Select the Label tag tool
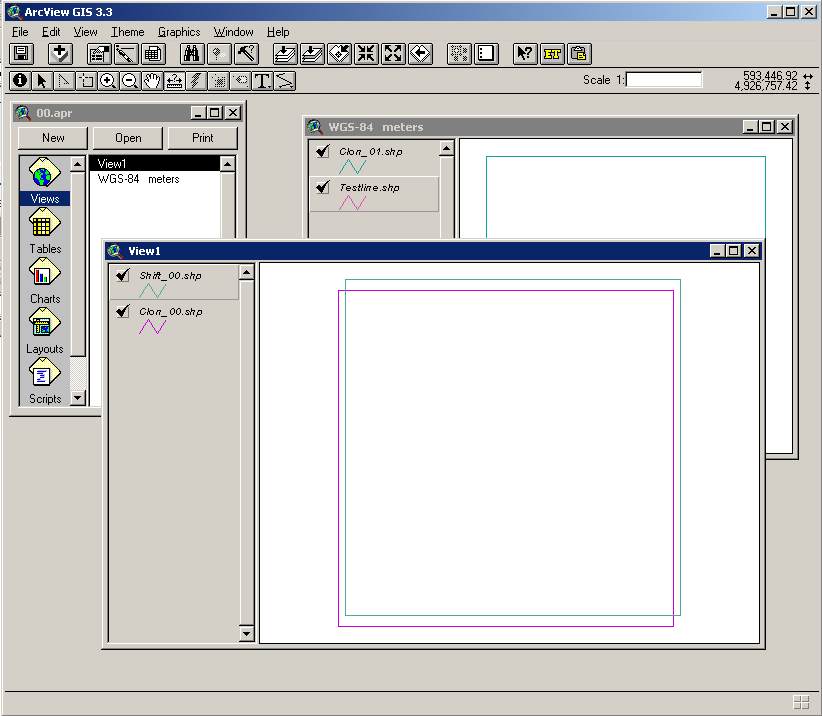This screenshot has width=822, height=716. pos(240,81)
